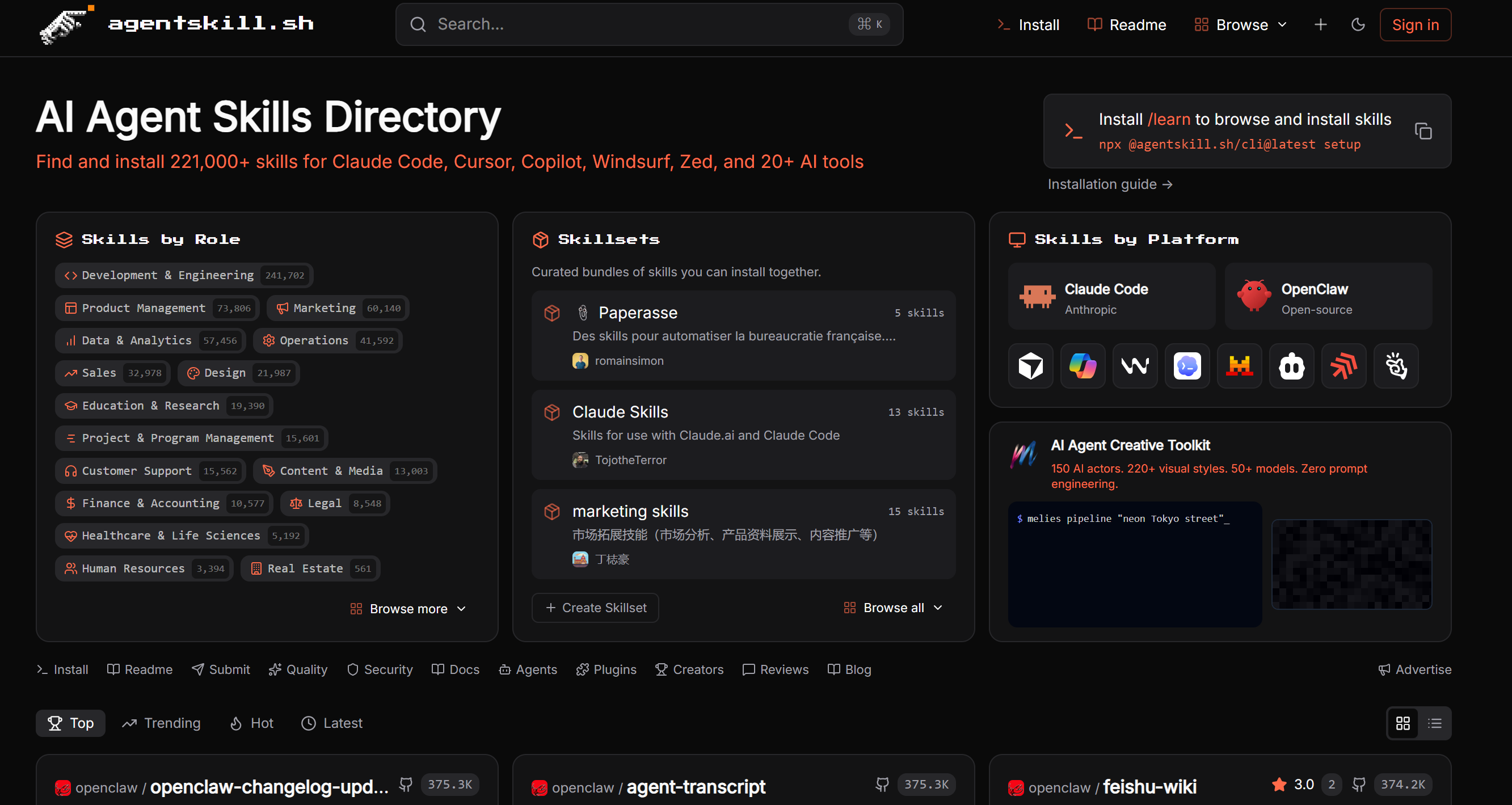The width and height of the screenshot is (1512, 805).
Task: Switch to list view layout
Action: click(1434, 723)
